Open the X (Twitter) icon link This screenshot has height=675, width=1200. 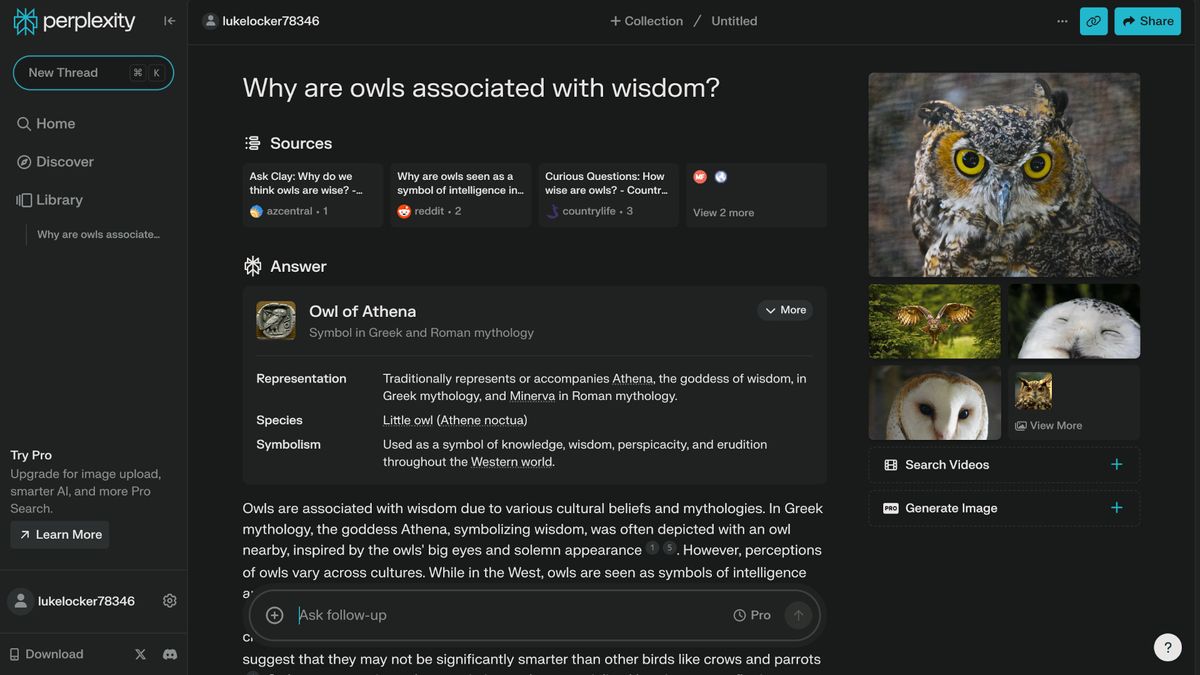140,654
